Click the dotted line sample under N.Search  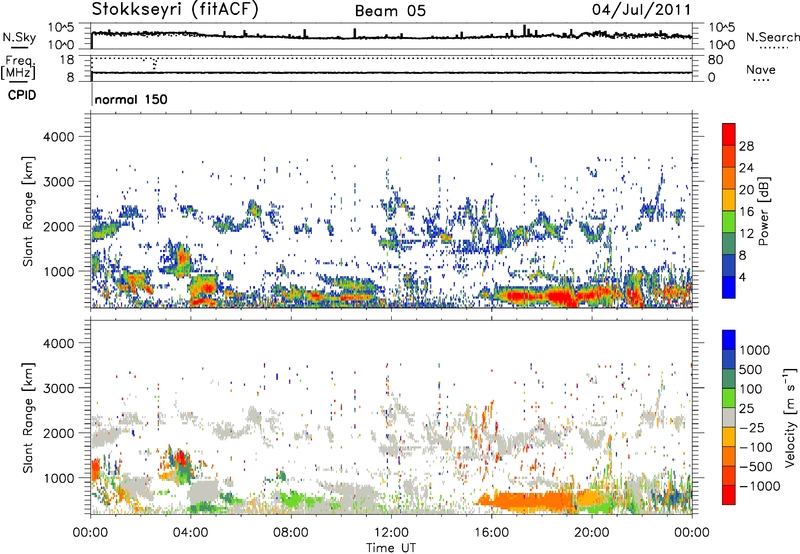click(774, 48)
